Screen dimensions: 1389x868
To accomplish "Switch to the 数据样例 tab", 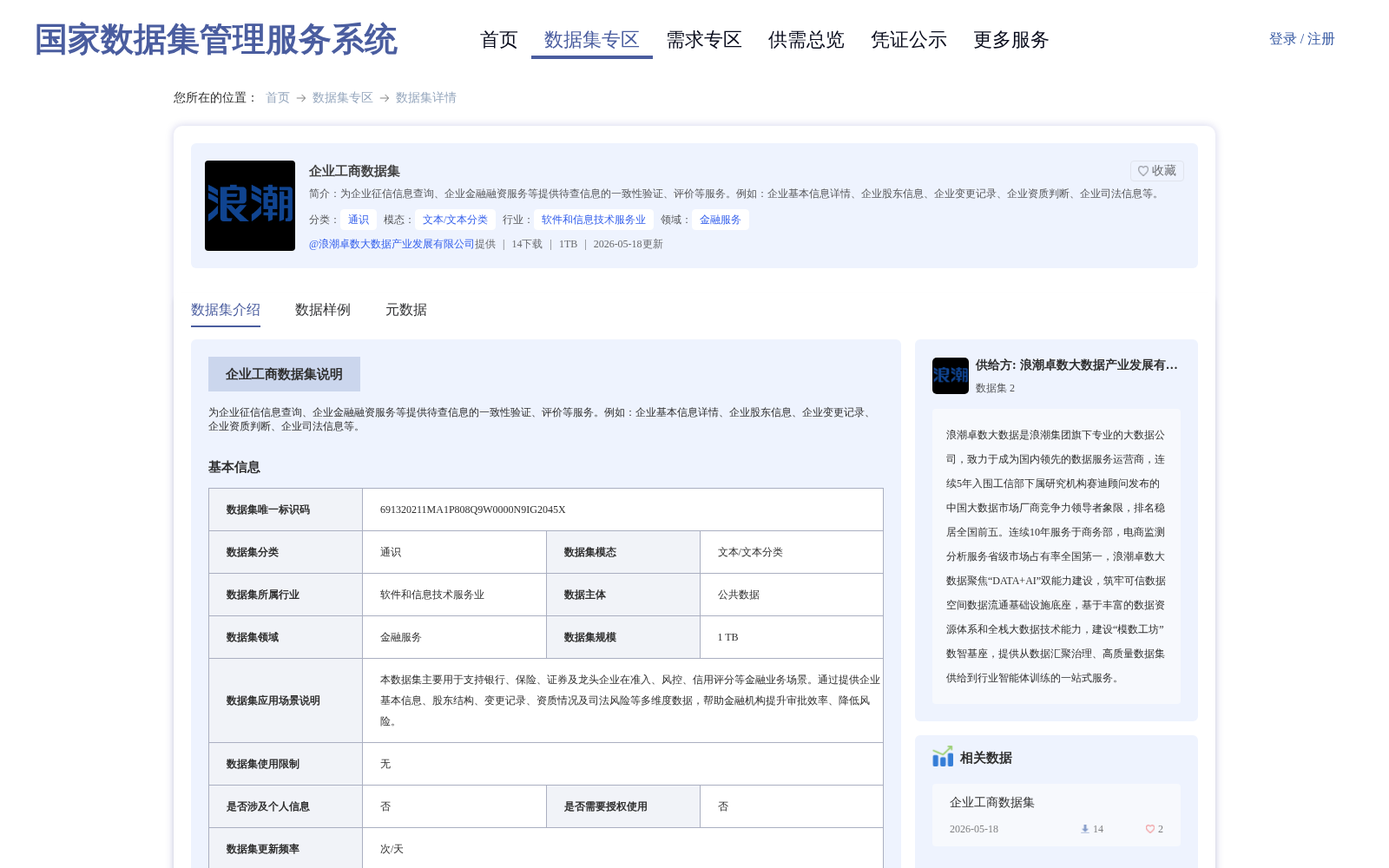I will tap(323, 310).
